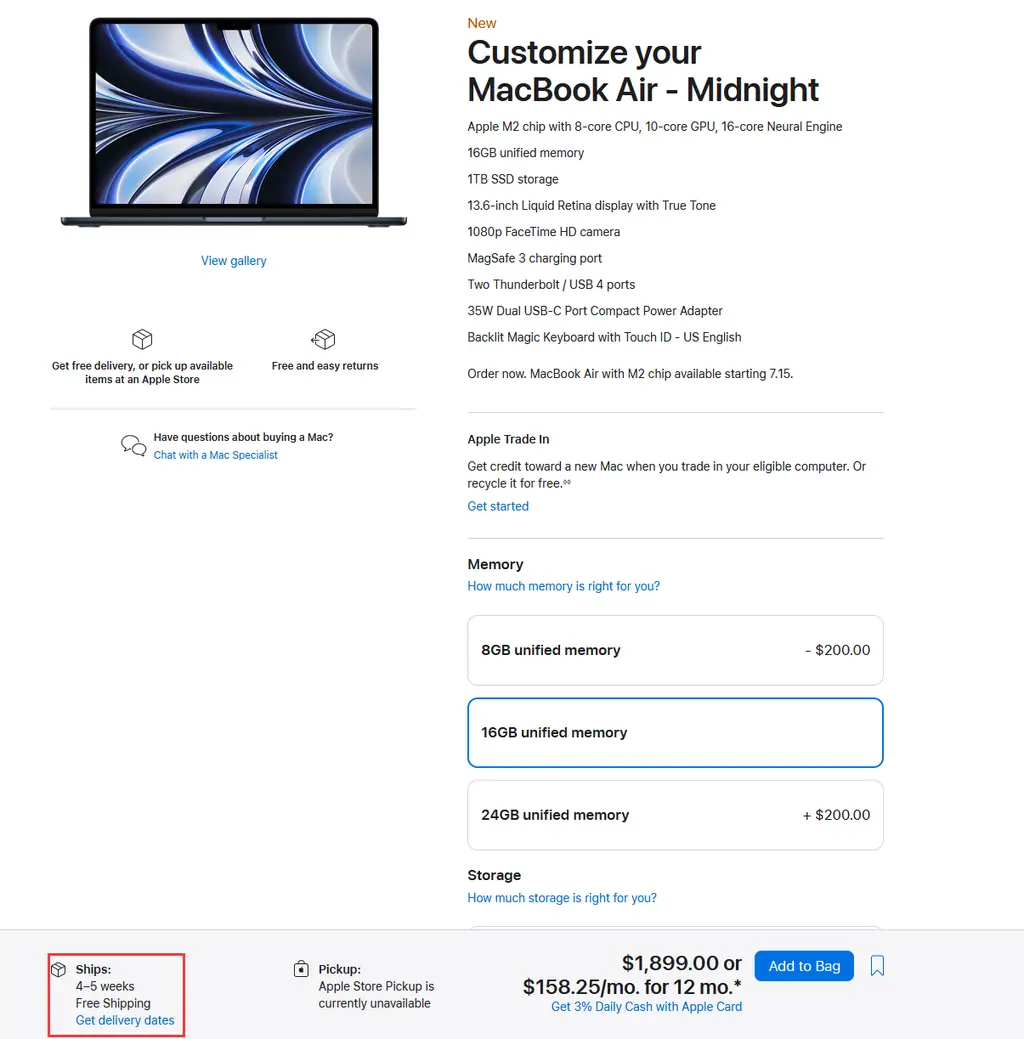This screenshot has width=1024, height=1039.
Task: Click the free delivery box icon
Action: point(142,339)
